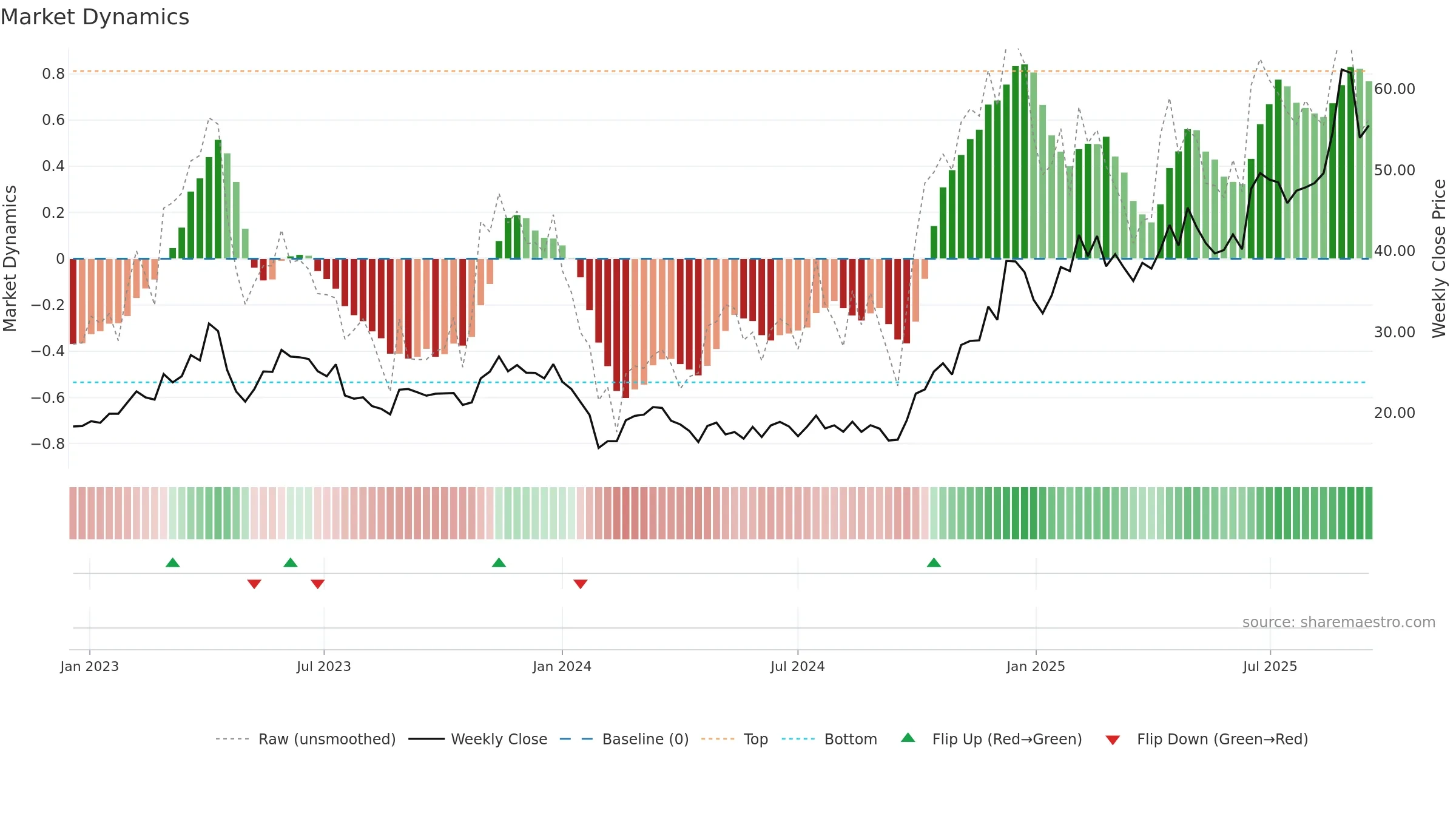The height and width of the screenshot is (819, 1456).
Task: Toggle the Raw (unsmoothed) legend entry
Action: tap(305, 739)
